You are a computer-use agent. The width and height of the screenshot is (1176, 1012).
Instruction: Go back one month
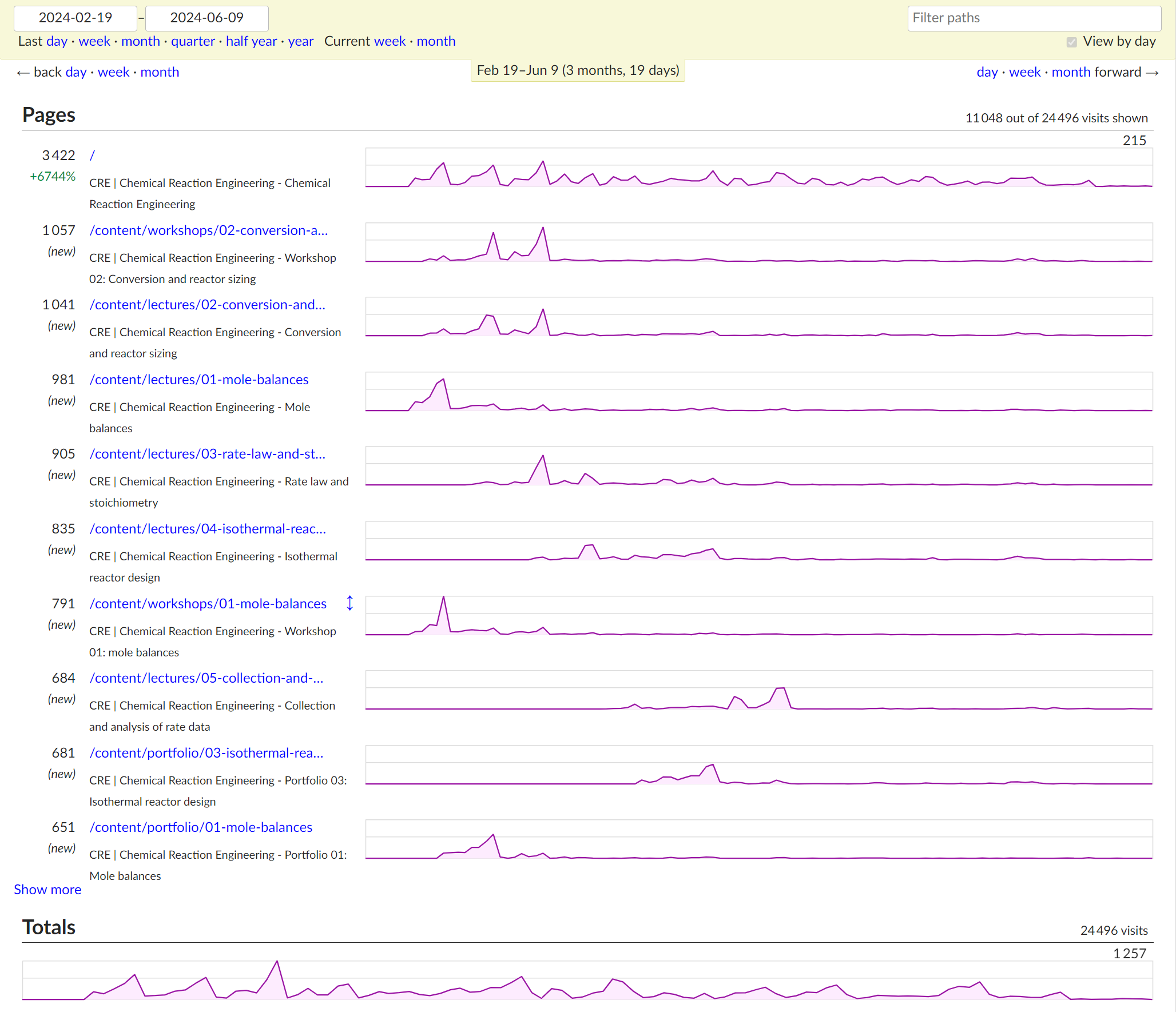coord(160,72)
